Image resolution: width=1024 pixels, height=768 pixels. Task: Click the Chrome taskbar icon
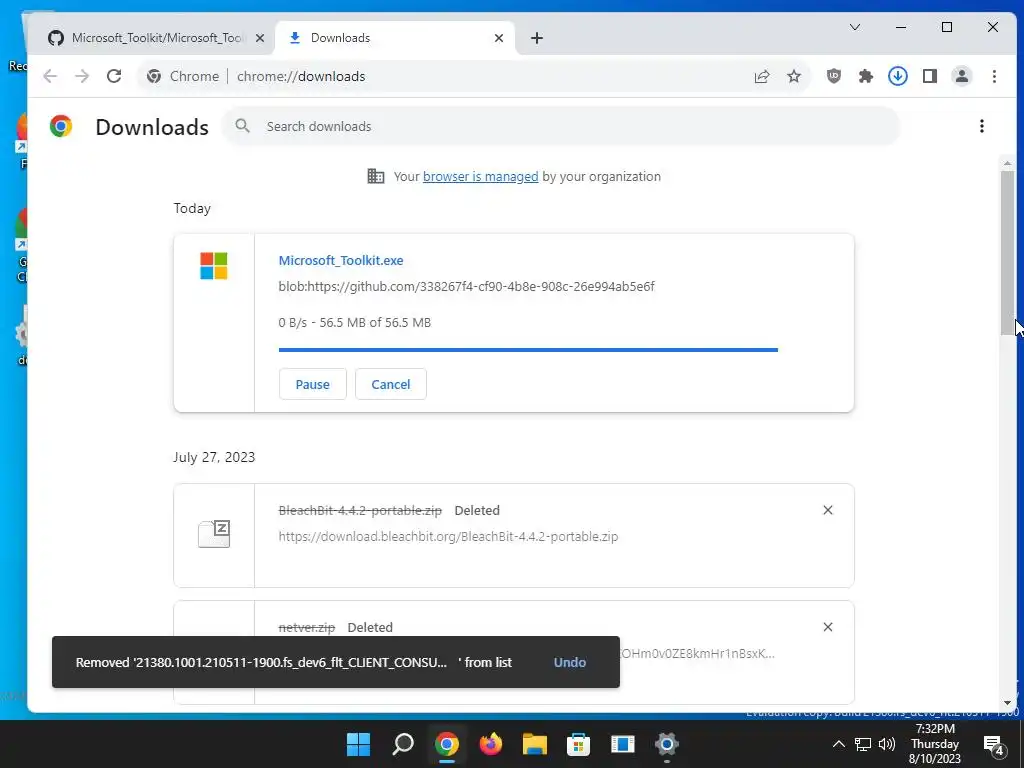[447, 744]
